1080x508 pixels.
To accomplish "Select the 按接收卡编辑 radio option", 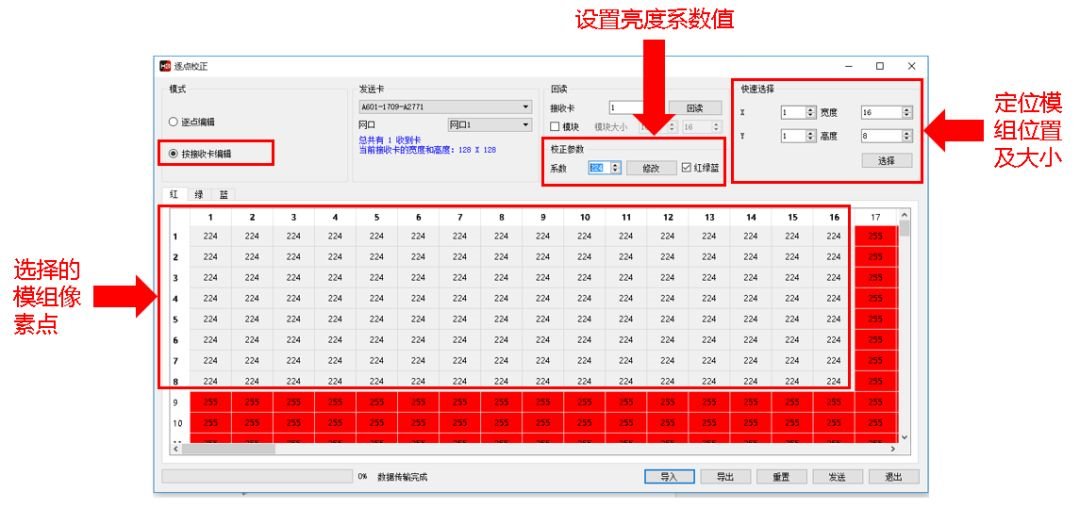I will pyautogui.click(x=173, y=154).
